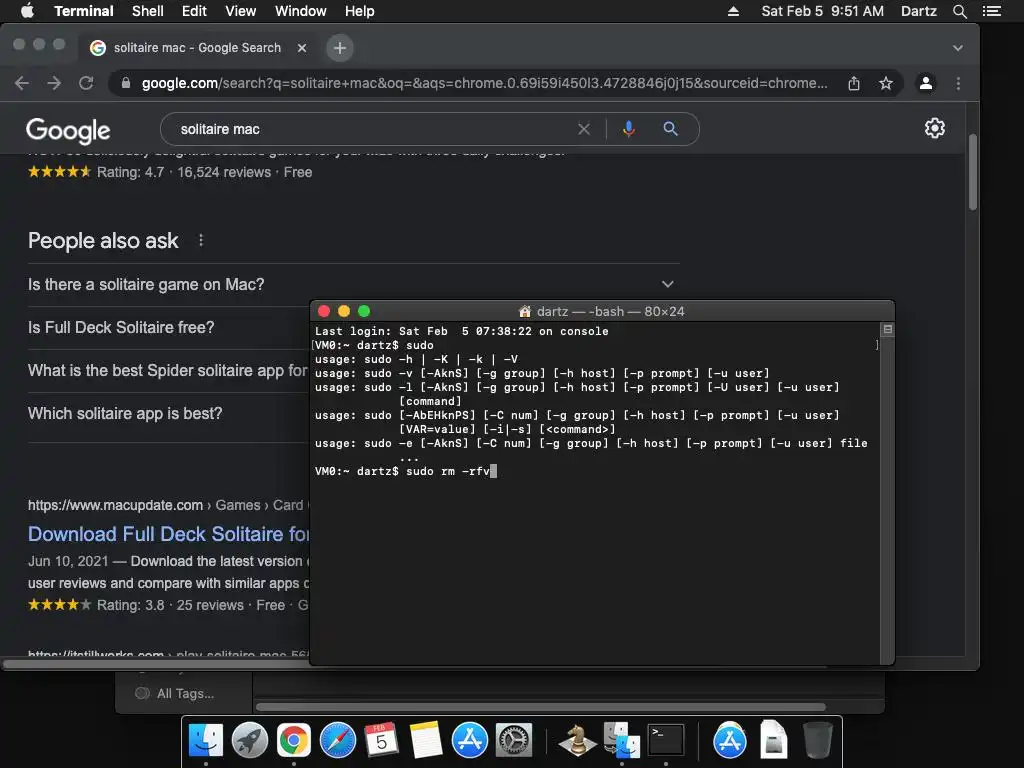Open the Window menu

point(300,11)
